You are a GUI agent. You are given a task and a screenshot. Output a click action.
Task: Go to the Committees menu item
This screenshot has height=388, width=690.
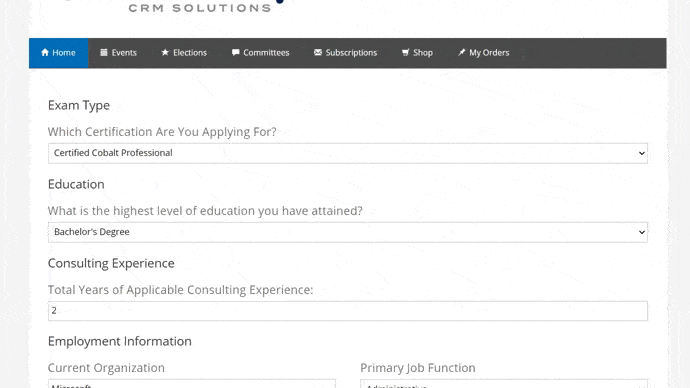261,53
